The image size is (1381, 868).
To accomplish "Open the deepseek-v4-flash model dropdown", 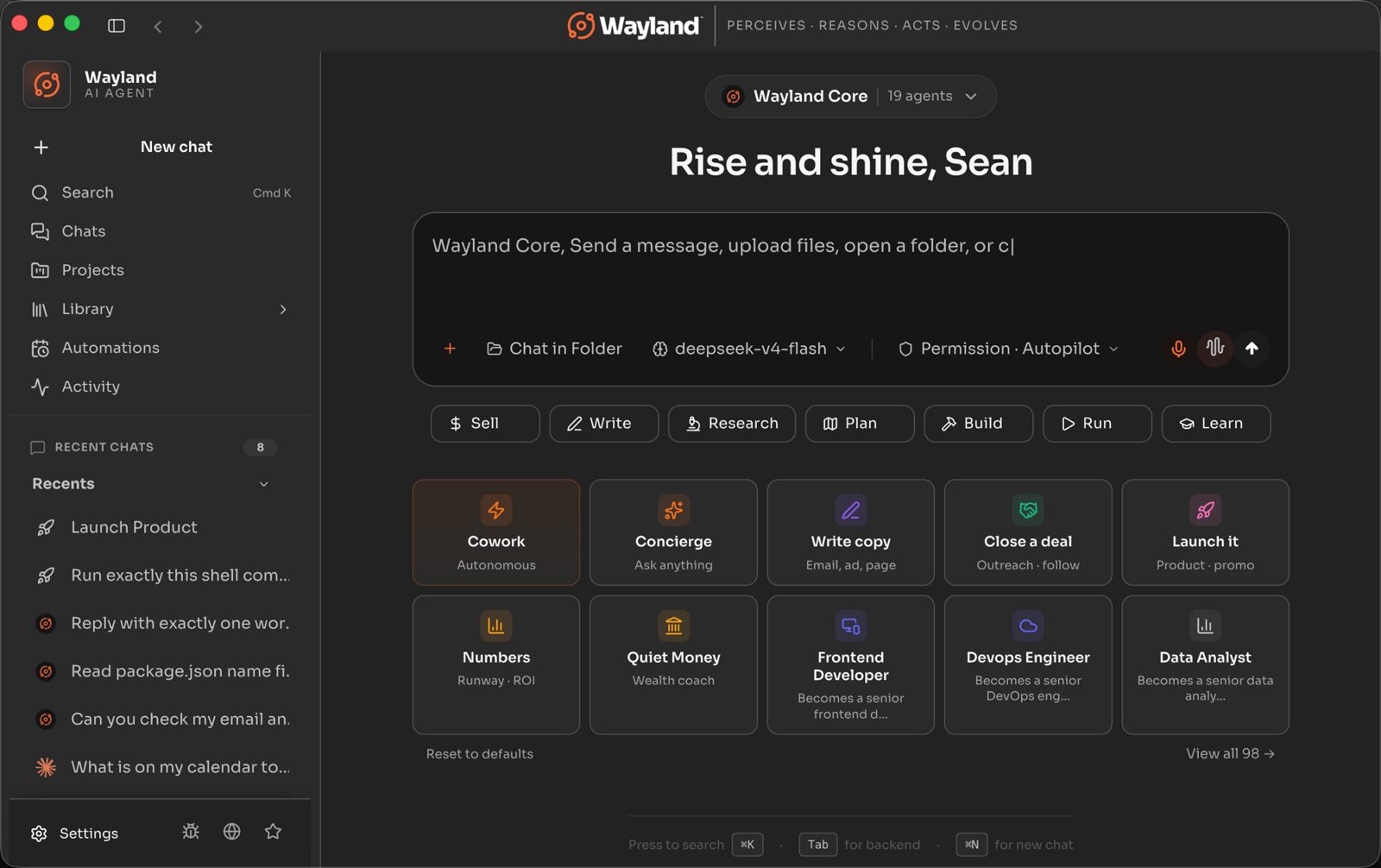I will tap(748, 349).
